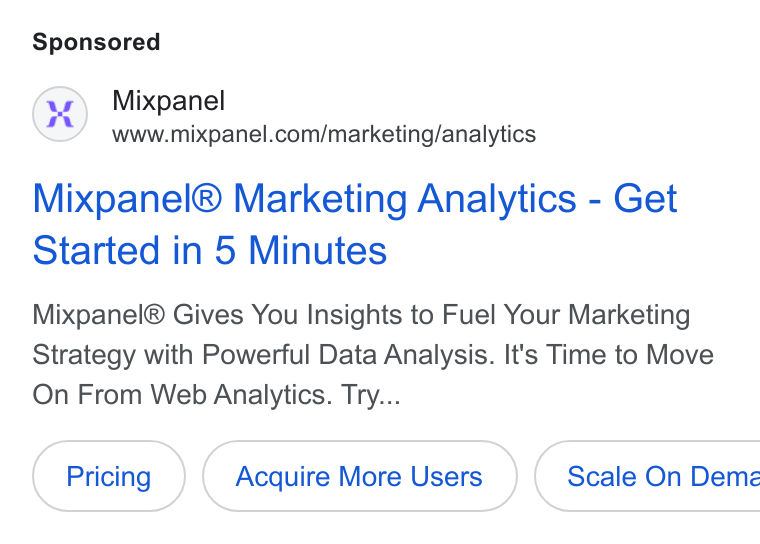Click the partially visible Scale On Demand pill
The width and height of the screenshot is (760, 544).
(648, 476)
